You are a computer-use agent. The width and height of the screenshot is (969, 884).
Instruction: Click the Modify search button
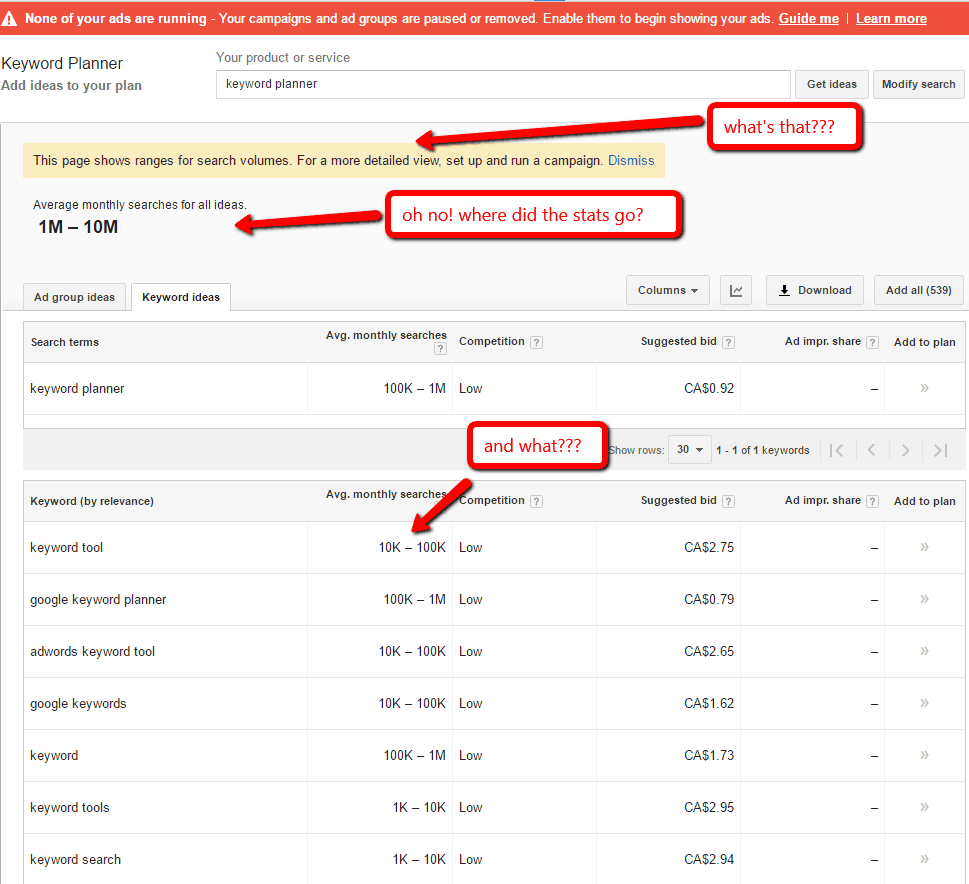click(918, 84)
